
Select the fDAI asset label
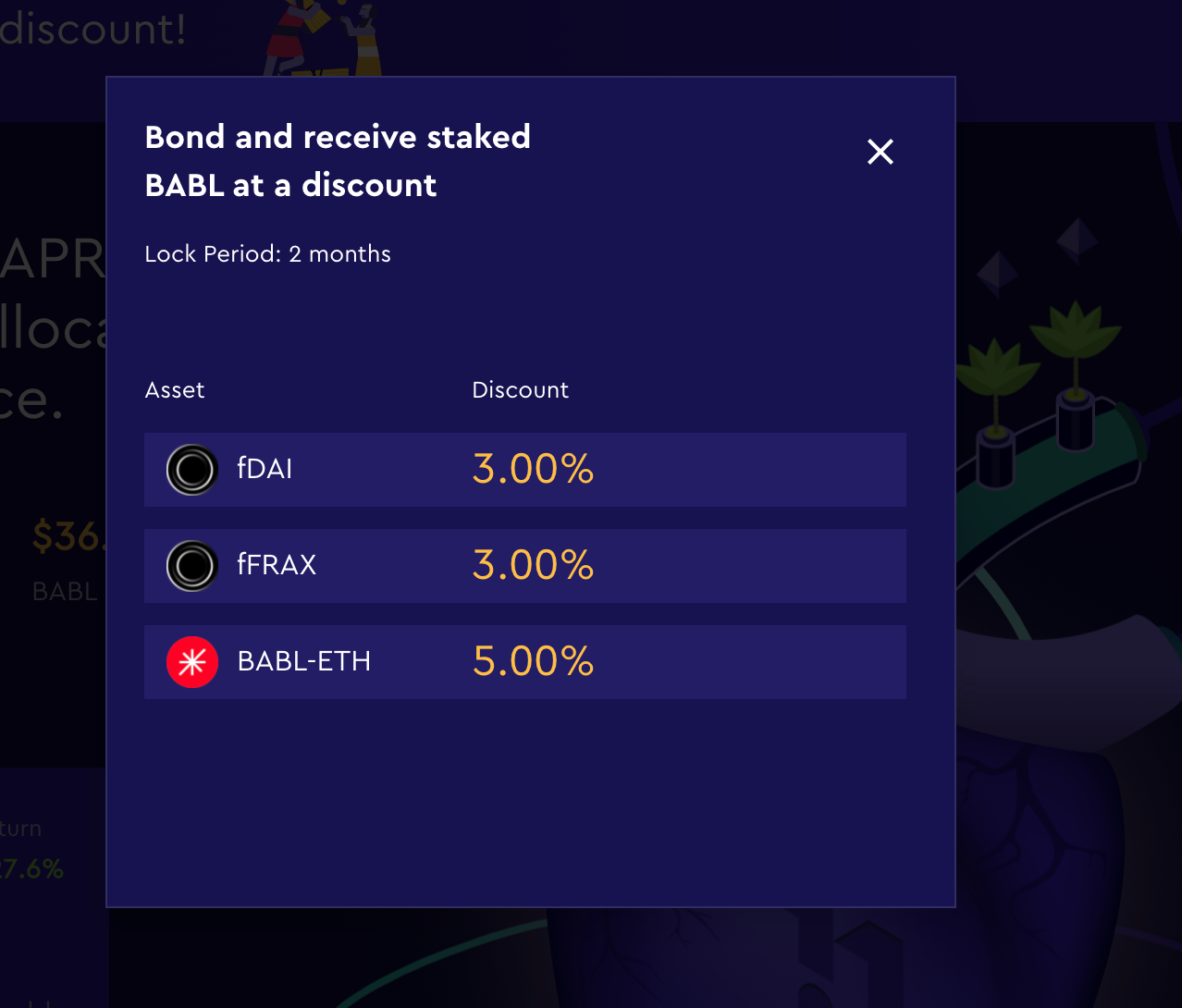tap(265, 469)
